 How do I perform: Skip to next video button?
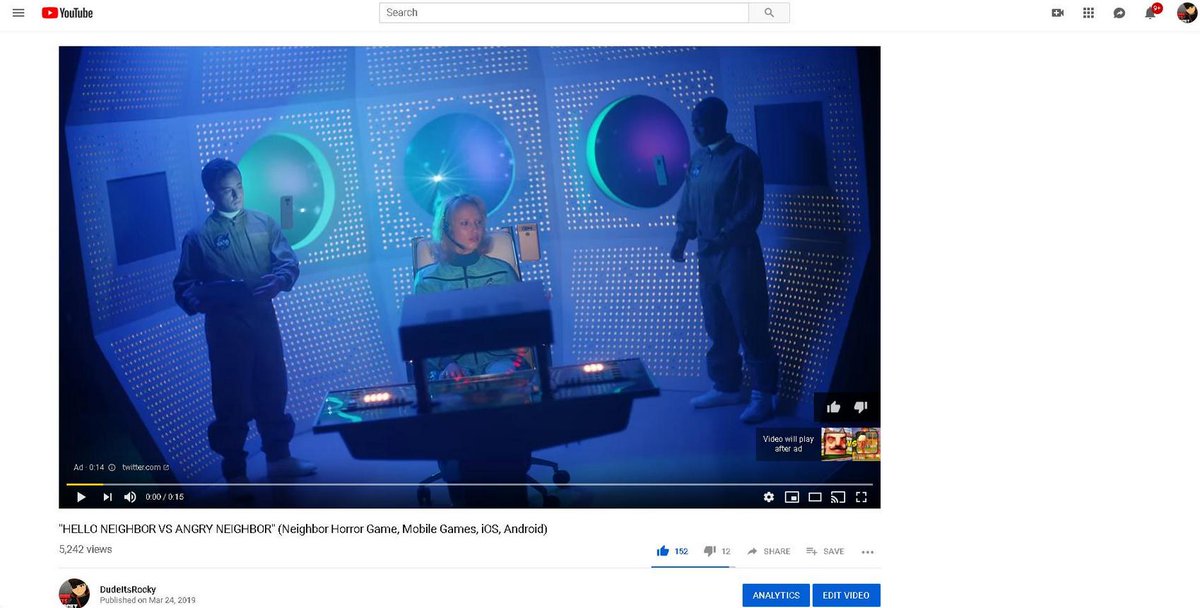click(107, 497)
